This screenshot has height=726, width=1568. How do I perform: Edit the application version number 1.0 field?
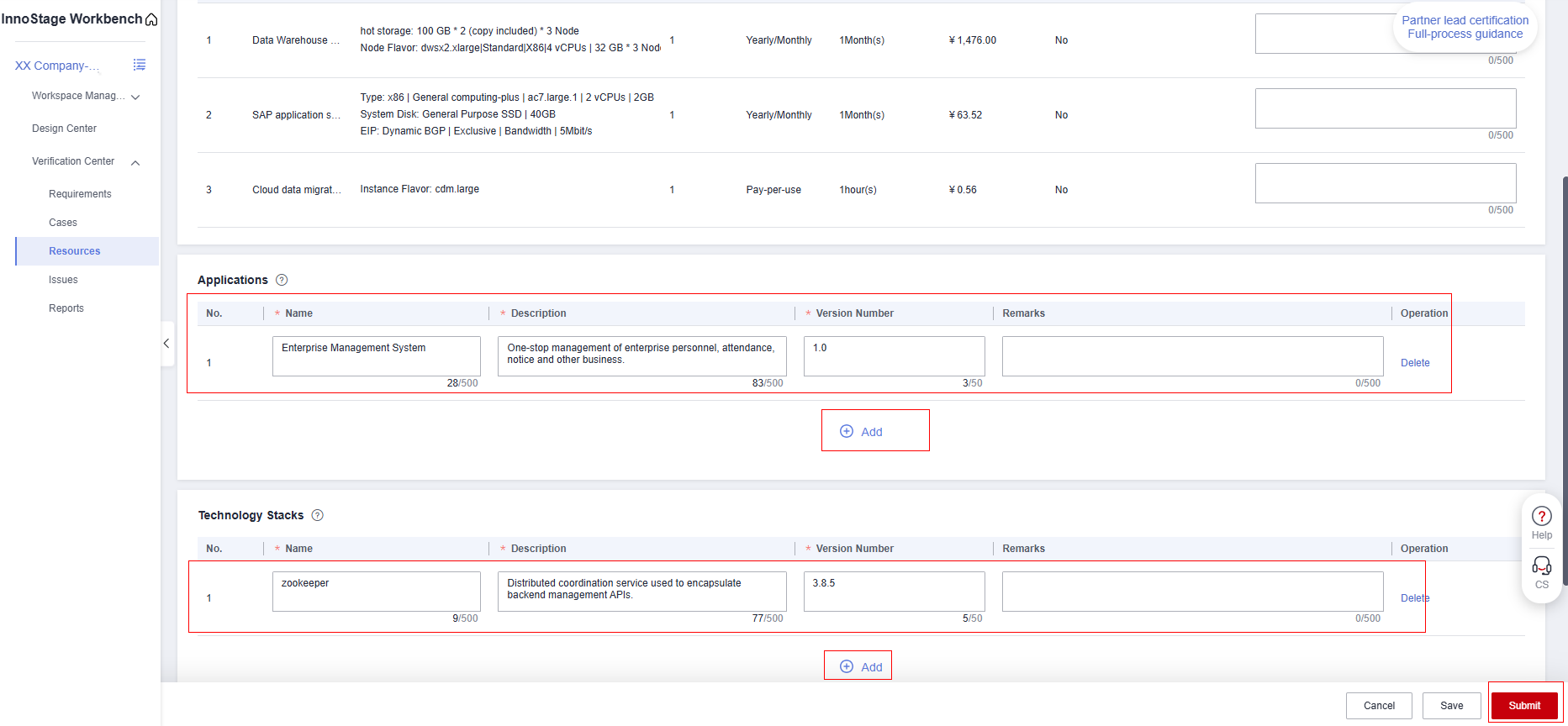pos(895,356)
